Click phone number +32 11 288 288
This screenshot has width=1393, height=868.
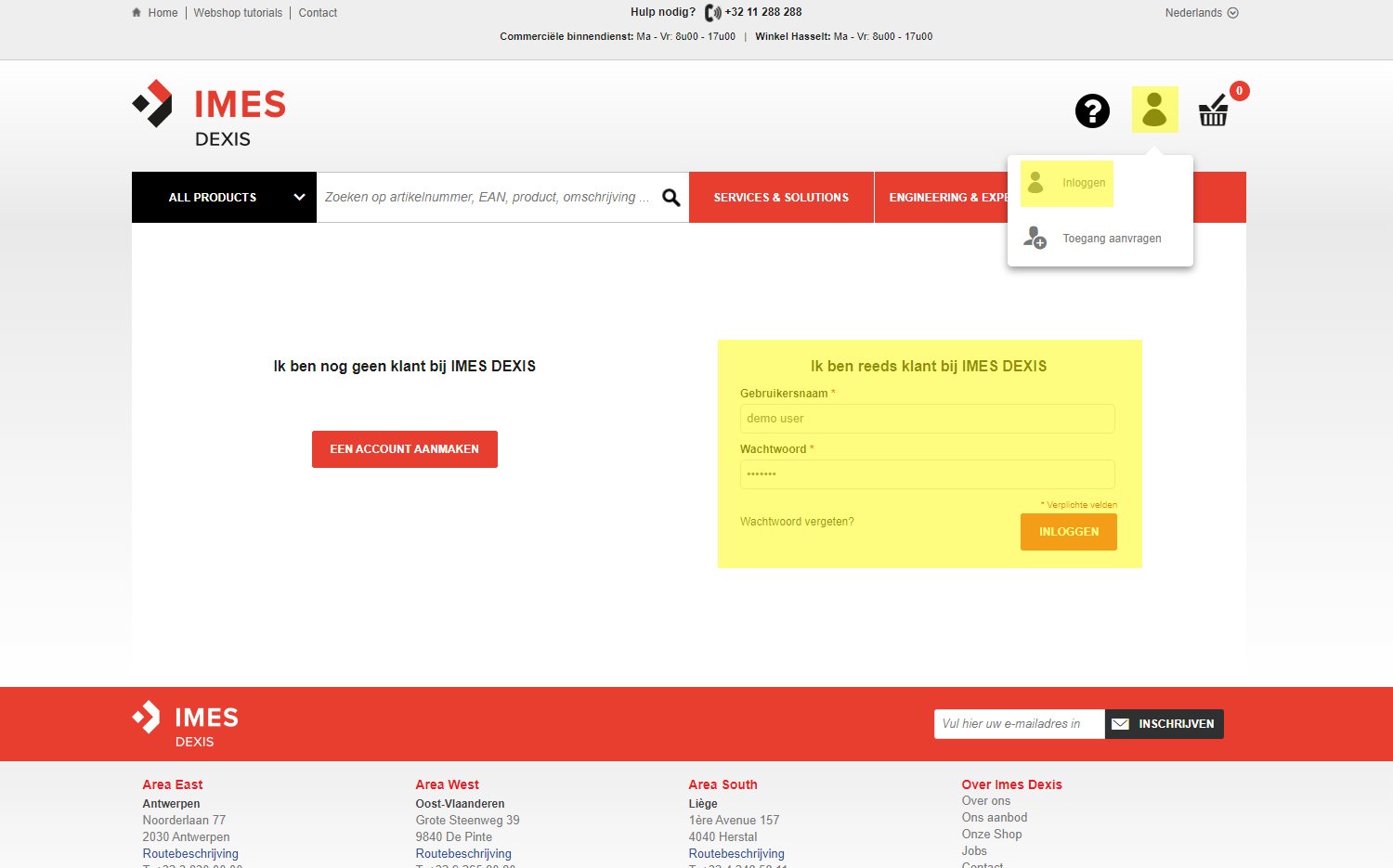coord(763,12)
